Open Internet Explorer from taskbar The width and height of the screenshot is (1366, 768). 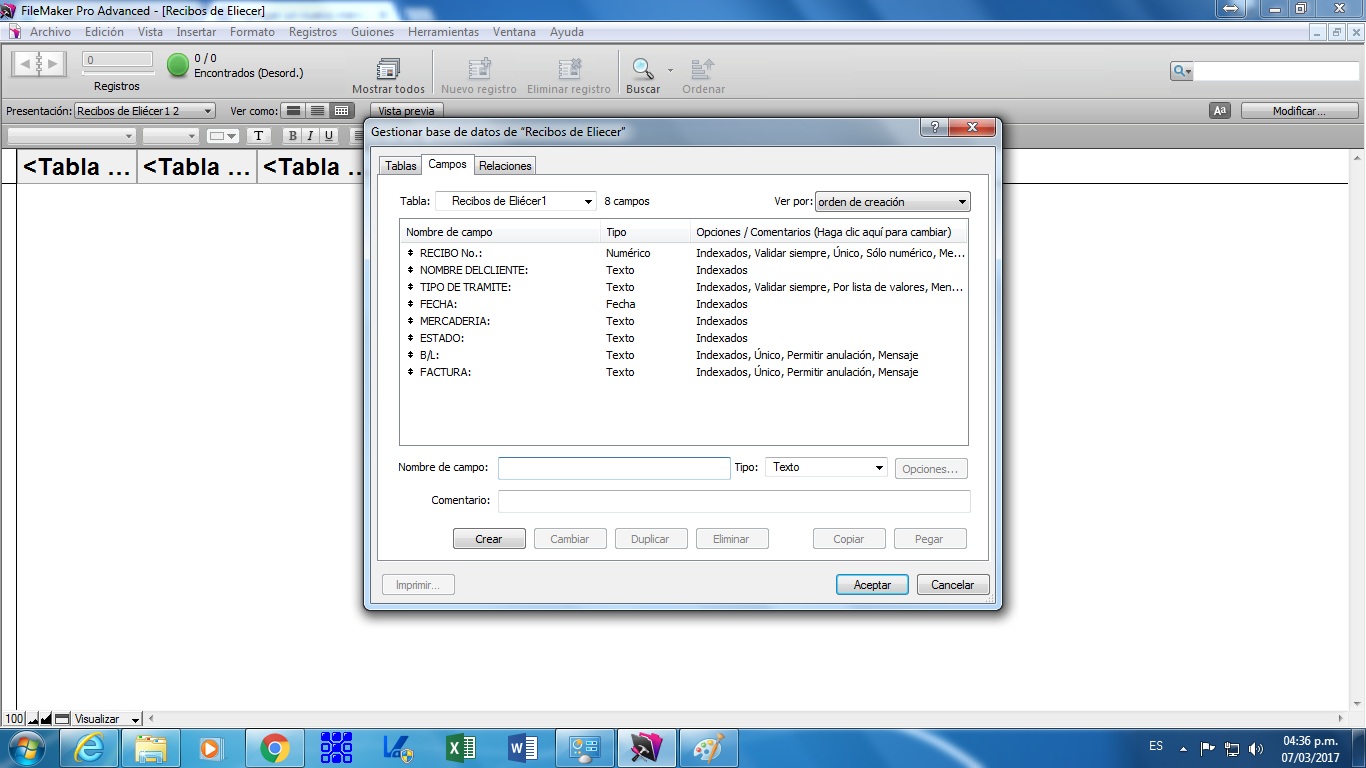coord(90,748)
